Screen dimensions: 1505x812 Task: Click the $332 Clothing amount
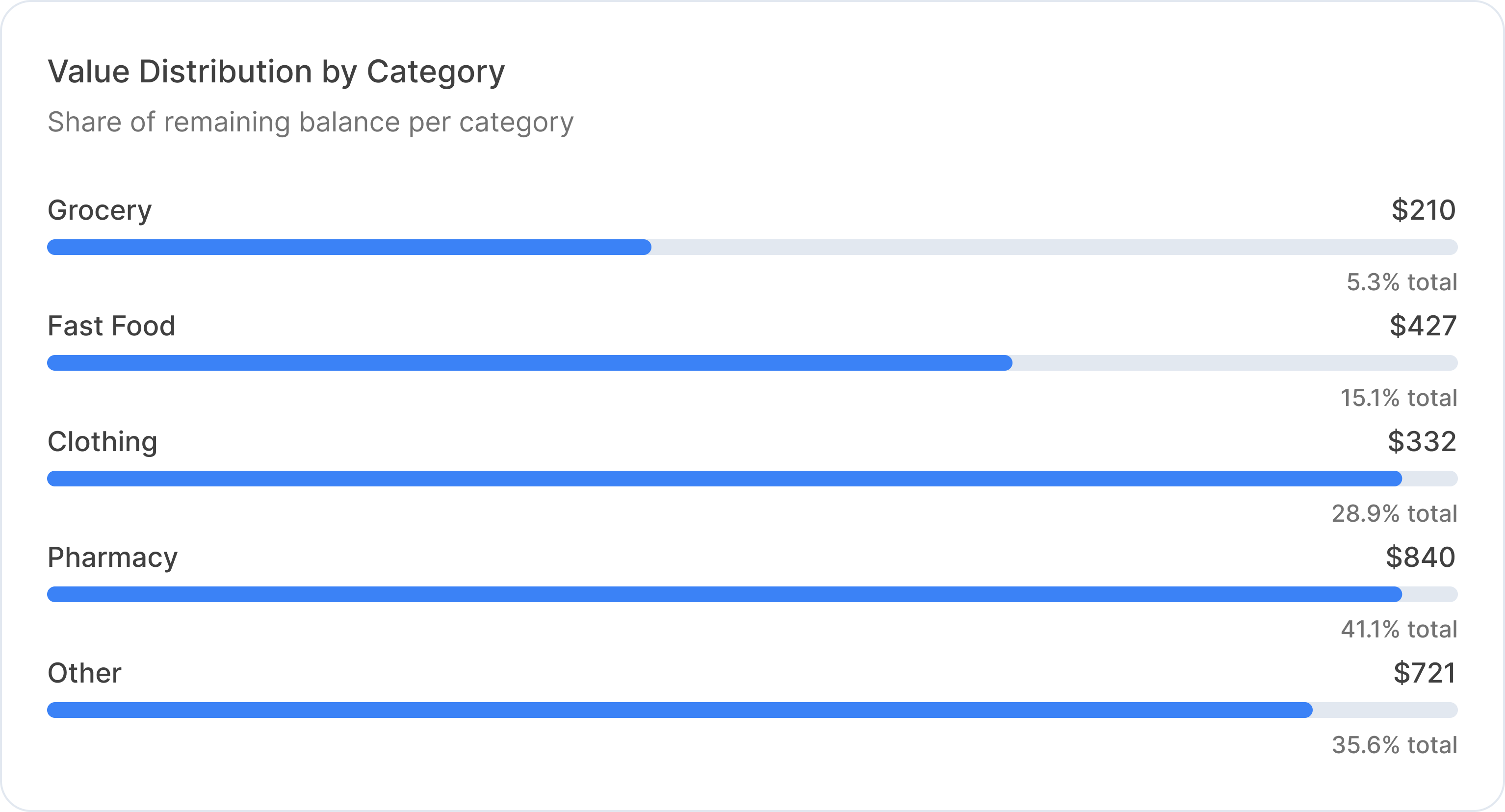tap(1422, 442)
